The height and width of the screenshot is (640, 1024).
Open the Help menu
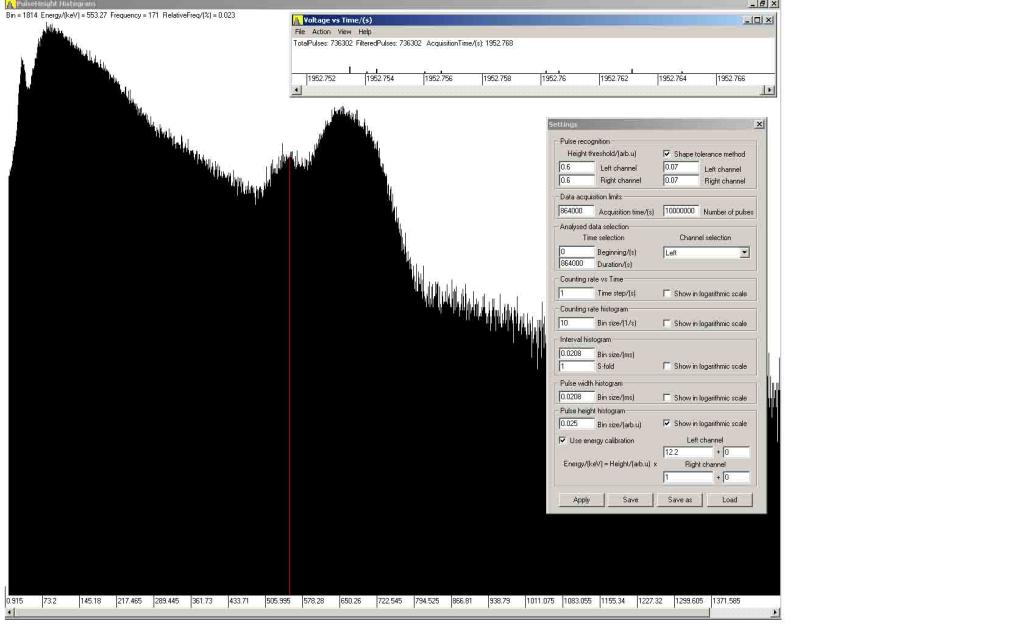[x=365, y=32]
